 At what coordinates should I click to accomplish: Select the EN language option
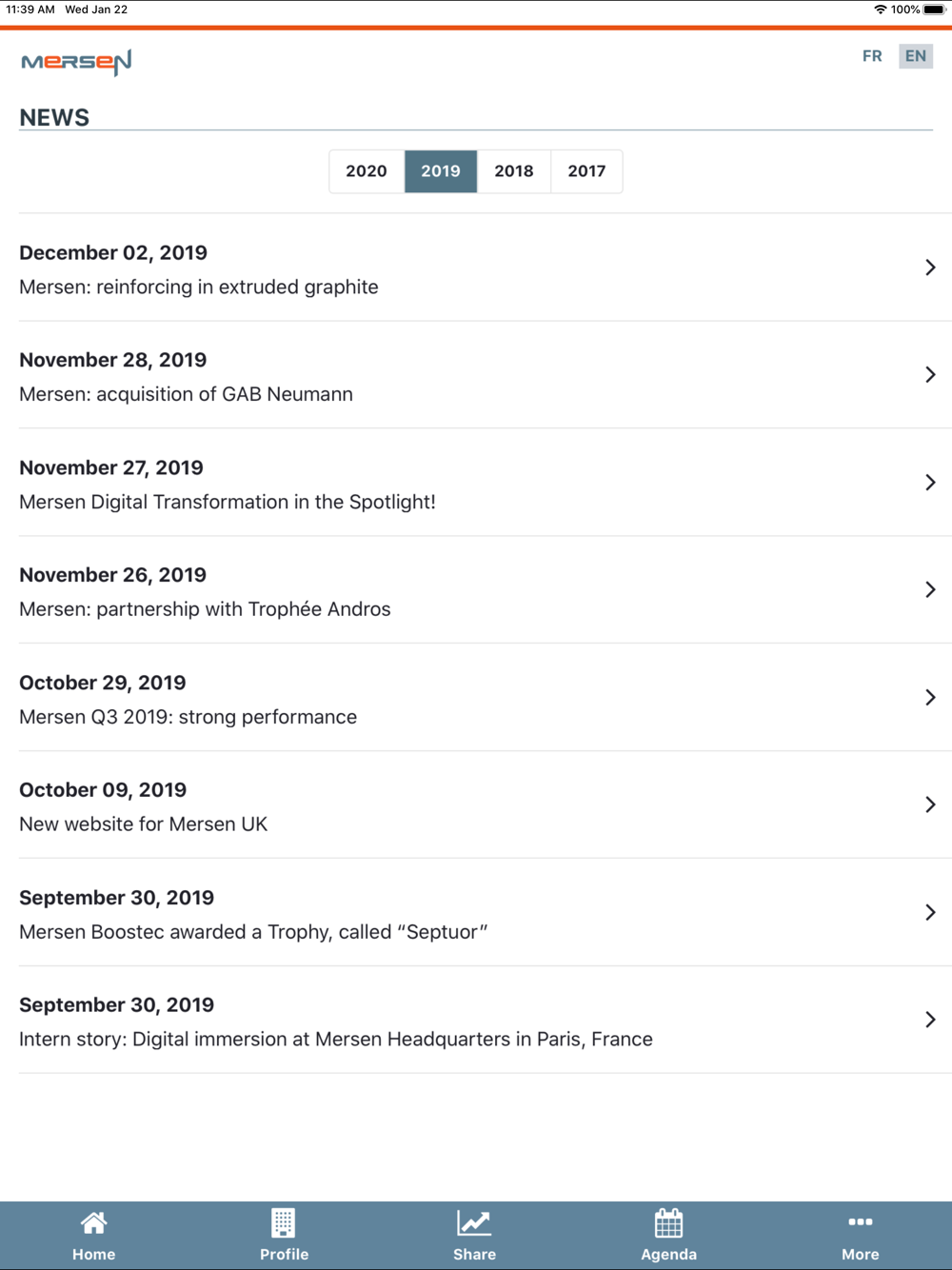coord(916,56)
